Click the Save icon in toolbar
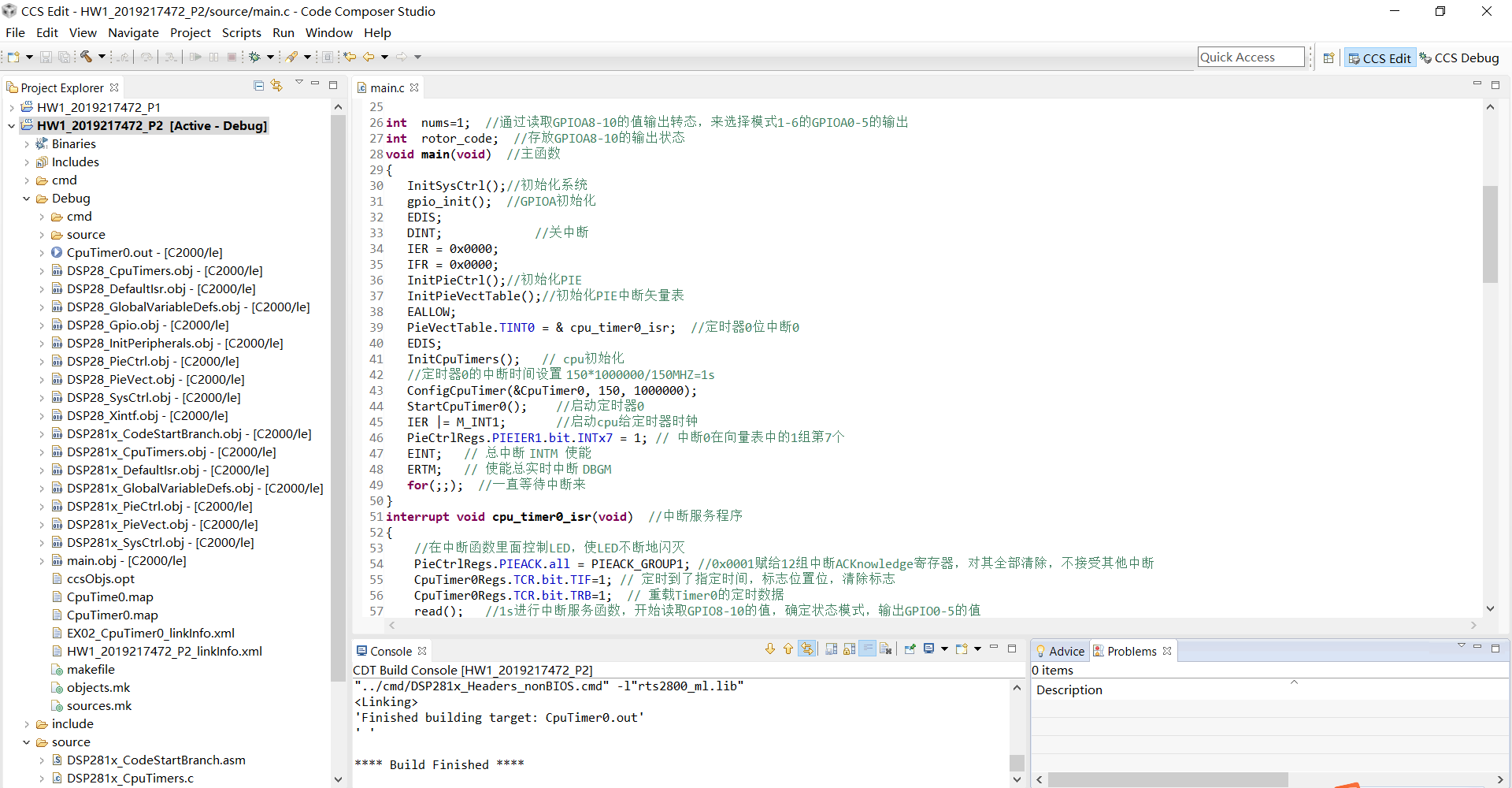The width and height of the screenshot is (1512, 788). 46,57
